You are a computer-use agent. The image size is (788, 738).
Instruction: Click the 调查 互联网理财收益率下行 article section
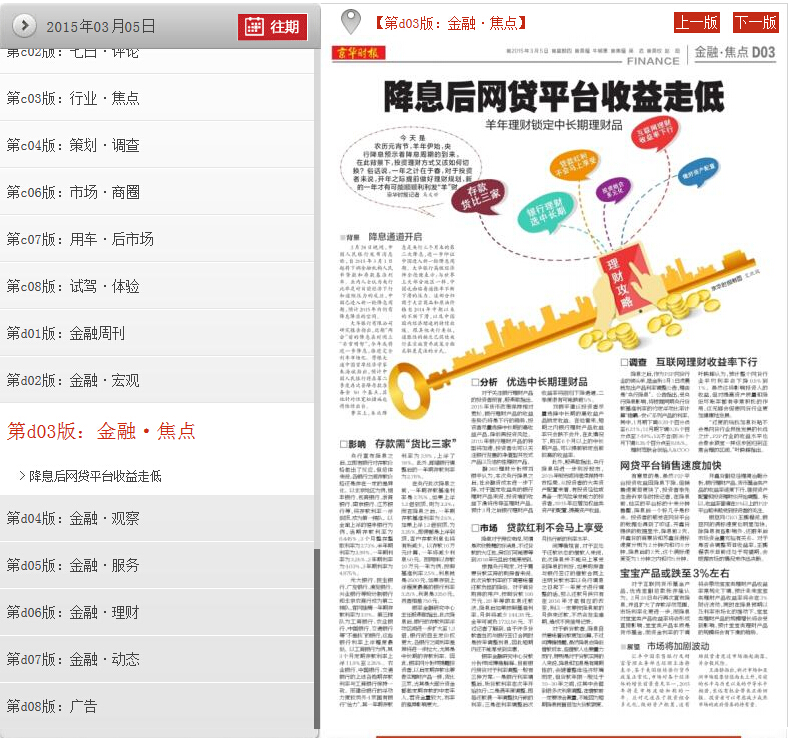click(694, 405)
